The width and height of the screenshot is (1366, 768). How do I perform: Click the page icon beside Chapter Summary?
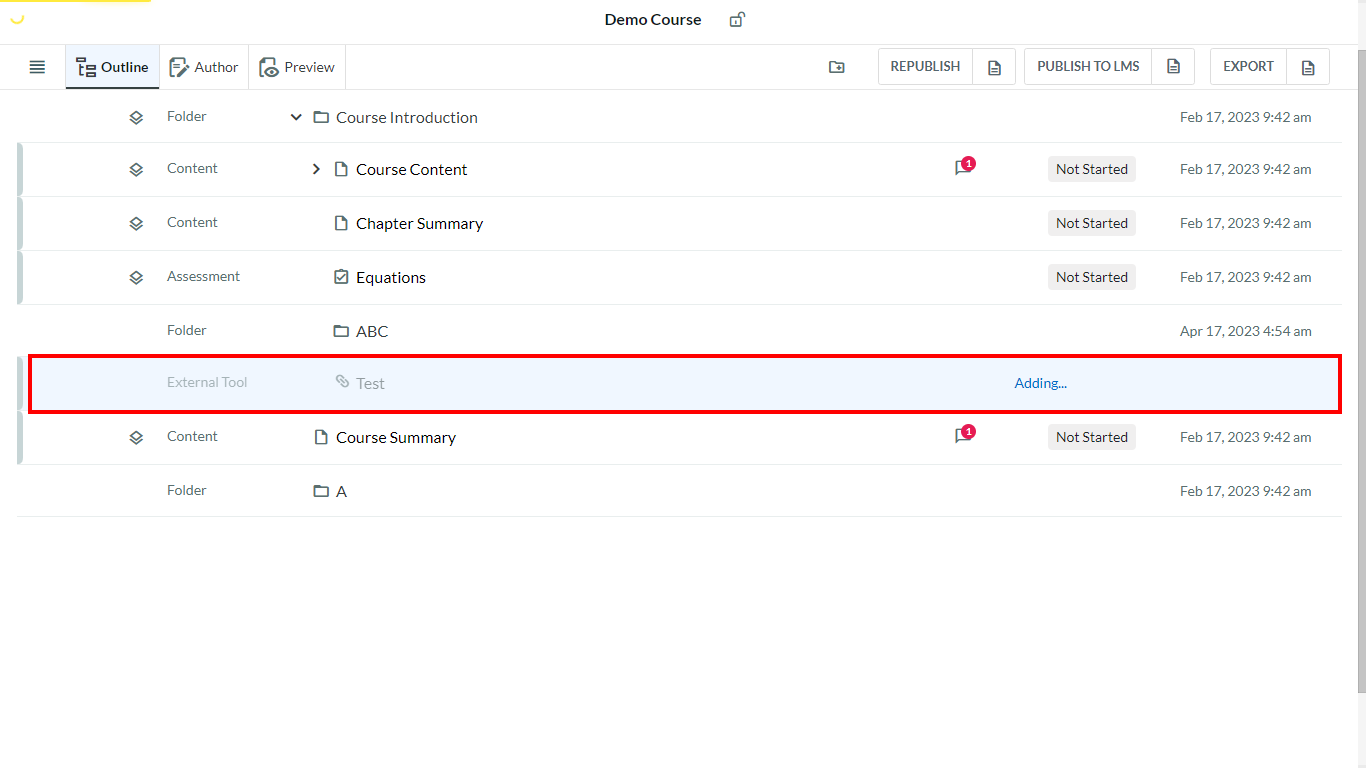click(x=341, y=223)
